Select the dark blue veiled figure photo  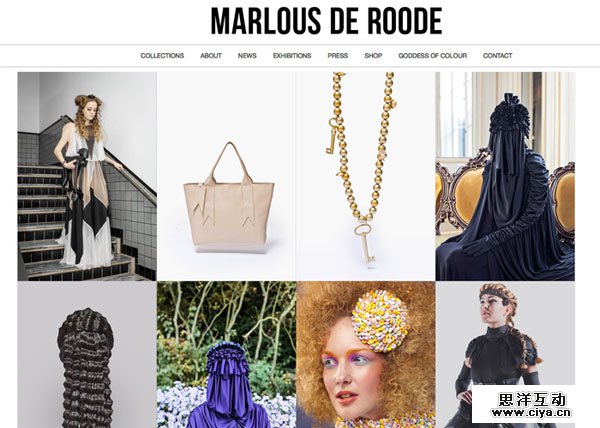[x=505, y=176]
